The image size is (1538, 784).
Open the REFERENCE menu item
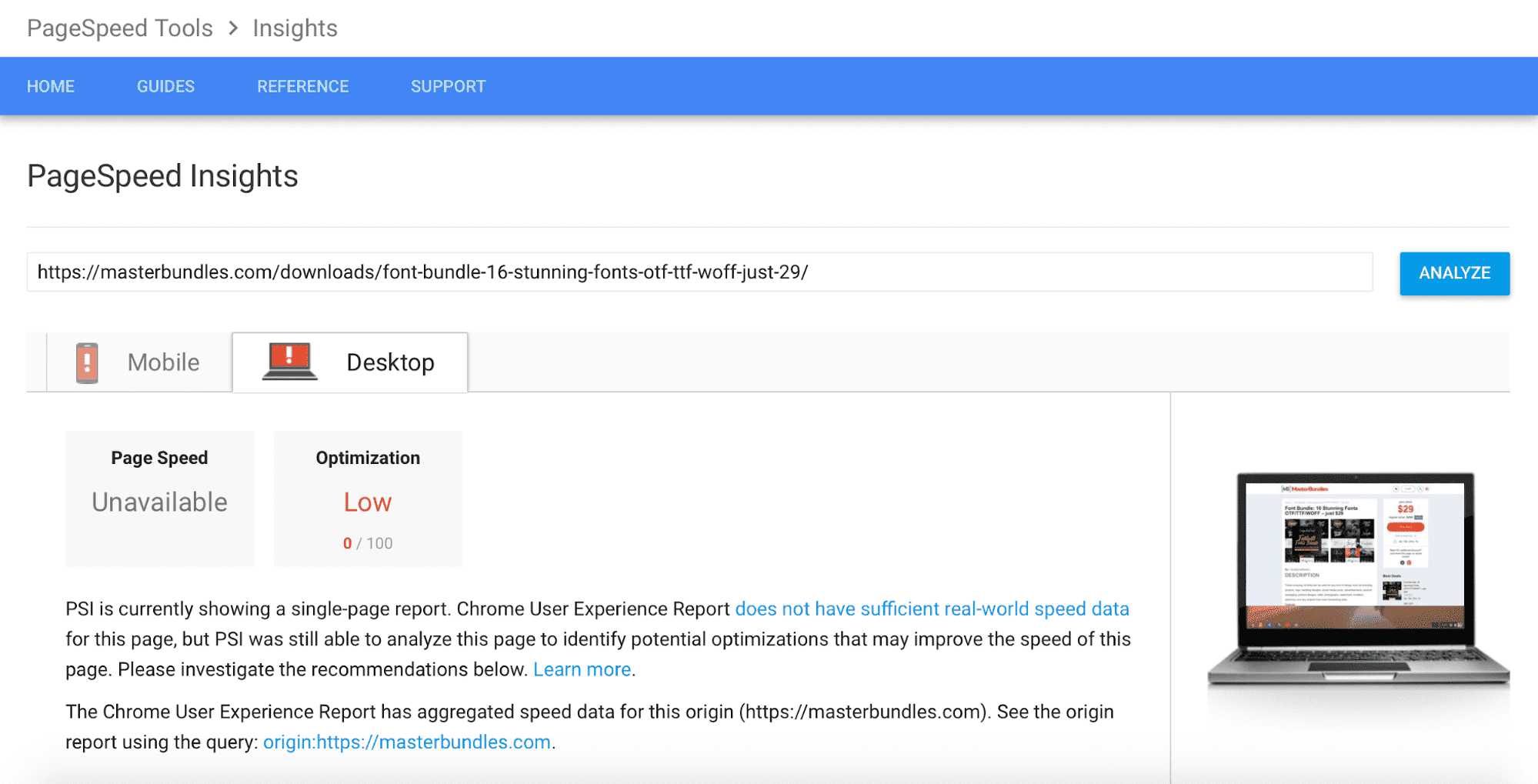coord(303,86)
